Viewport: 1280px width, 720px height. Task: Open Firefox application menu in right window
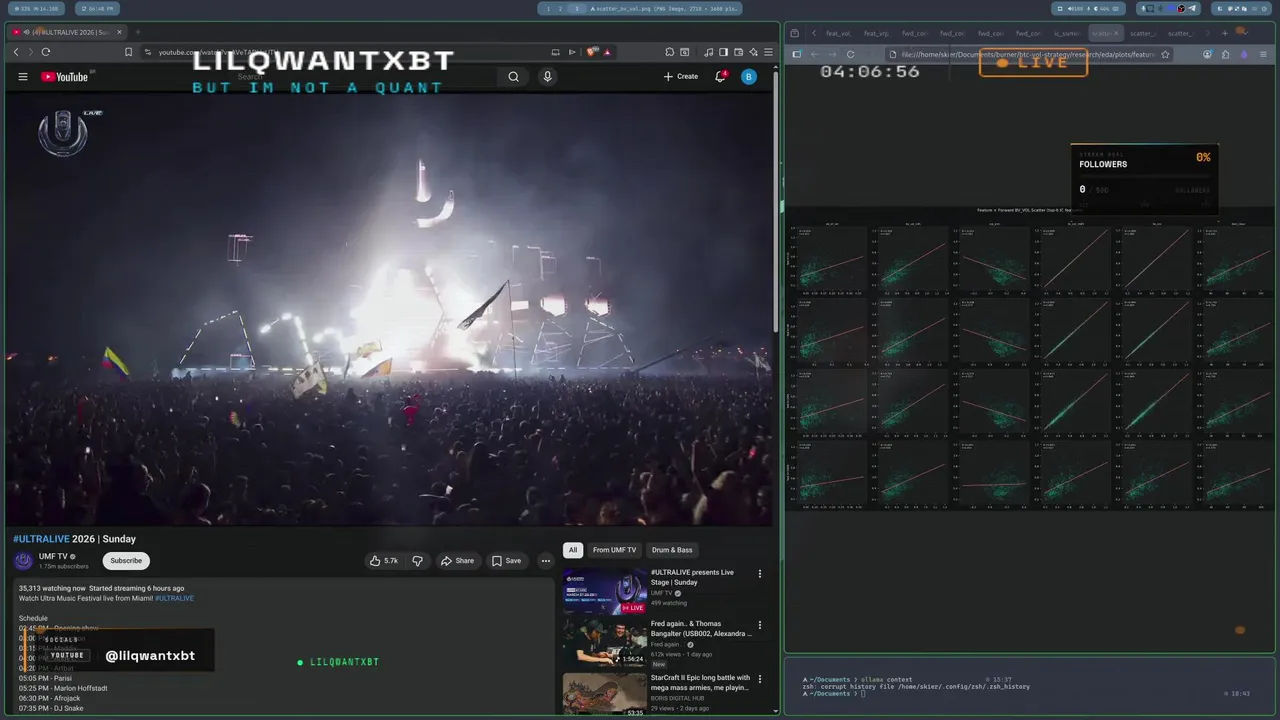click(1262, 54)
